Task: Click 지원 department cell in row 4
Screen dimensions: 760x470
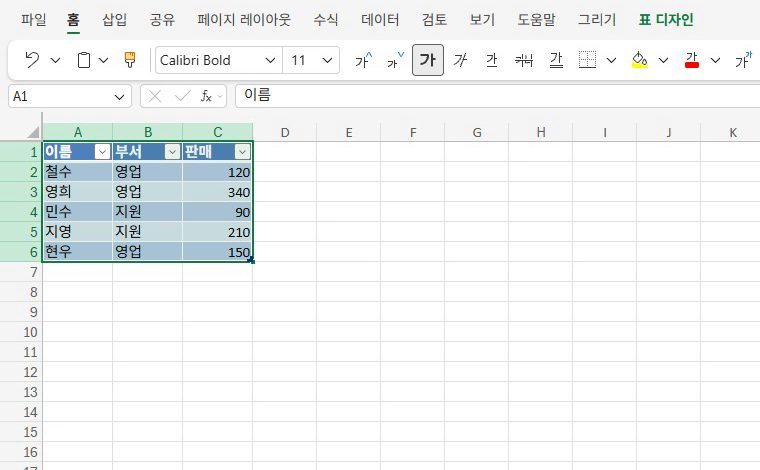Action: (x=147, y=212)
